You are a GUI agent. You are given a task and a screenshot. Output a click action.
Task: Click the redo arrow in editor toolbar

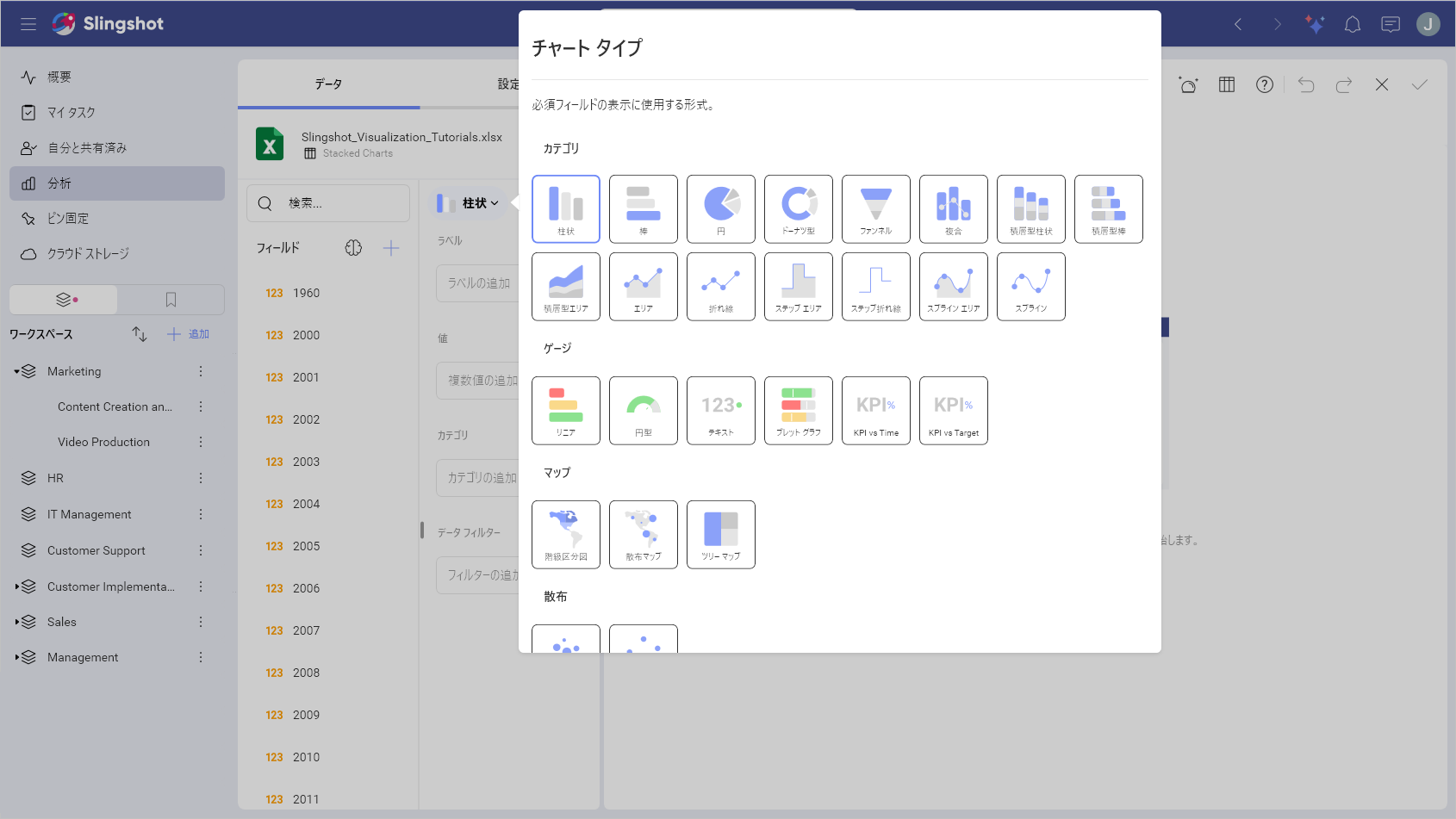coord(1344,84)
